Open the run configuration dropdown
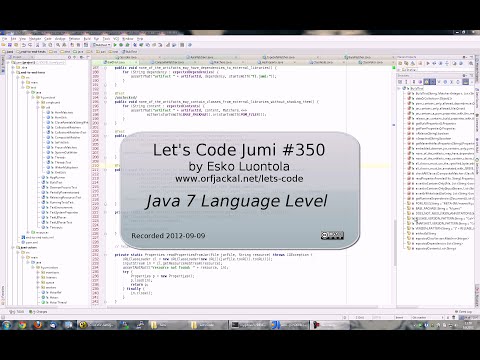The image size is (480, 360). (101, 45)
